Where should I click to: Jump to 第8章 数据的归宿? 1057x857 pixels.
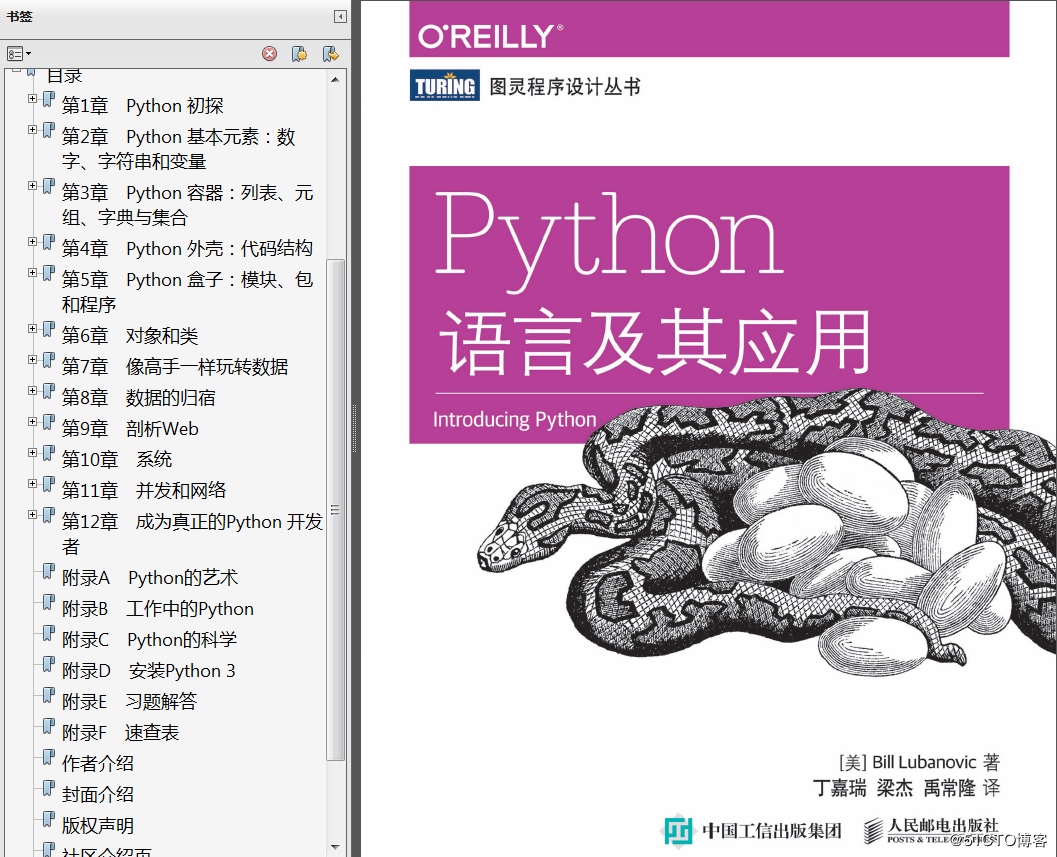tap(138, 398)
